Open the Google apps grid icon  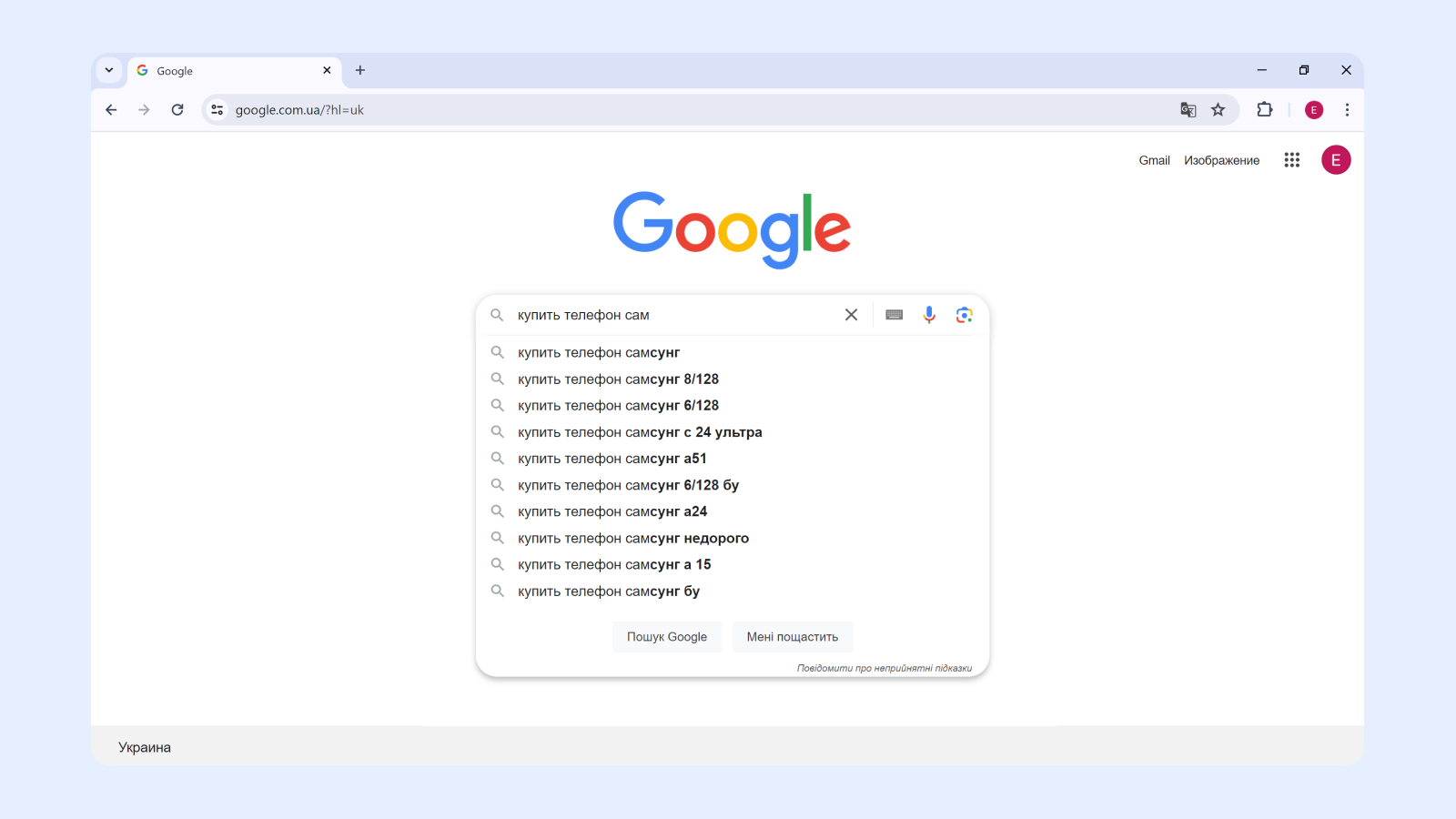(1292, 159)
